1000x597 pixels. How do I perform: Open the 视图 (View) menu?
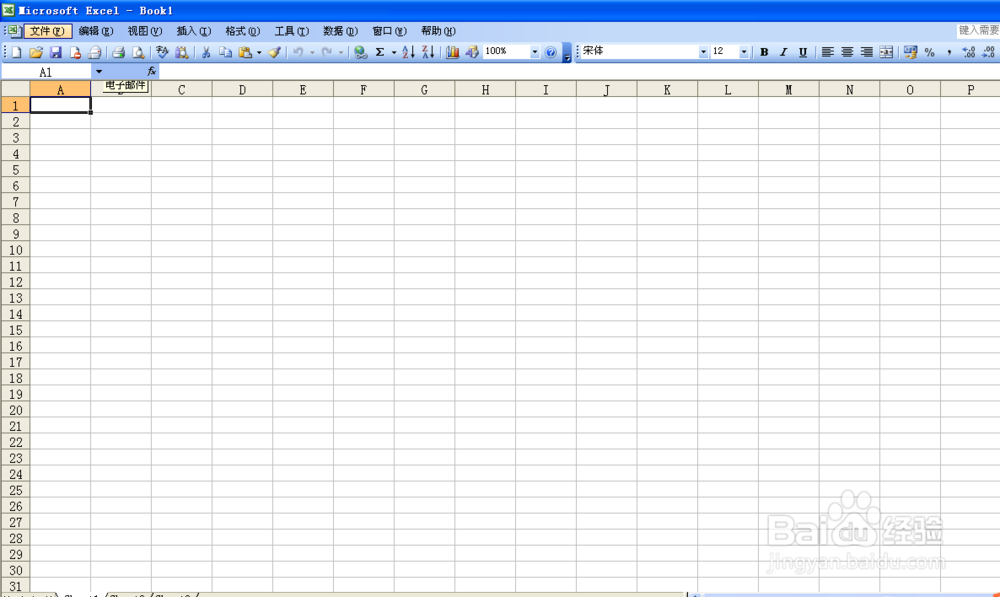[145, 31]
